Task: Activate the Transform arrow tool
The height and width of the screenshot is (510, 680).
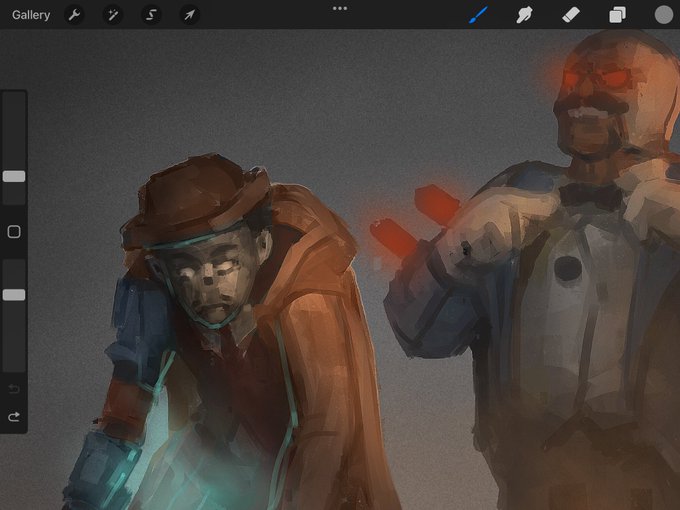Action: [x=190, y=15]
